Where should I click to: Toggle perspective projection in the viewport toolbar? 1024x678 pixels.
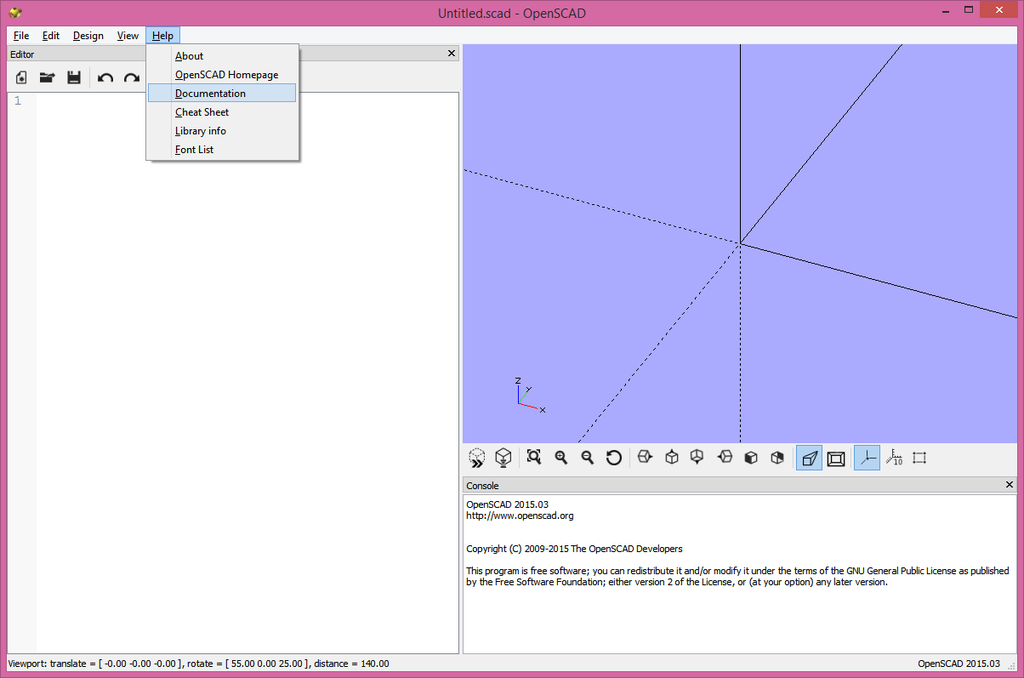[808, 457]
